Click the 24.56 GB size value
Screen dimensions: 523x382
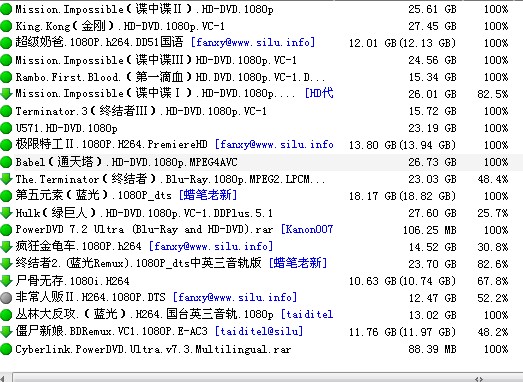[432, 60]
